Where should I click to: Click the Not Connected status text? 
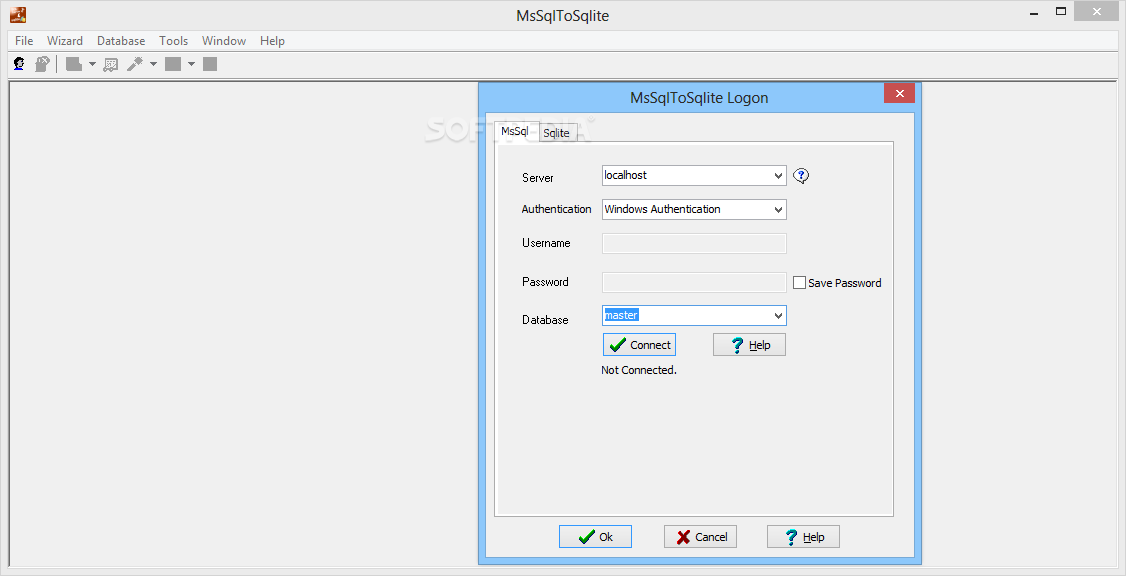click(x=639, y=371)
